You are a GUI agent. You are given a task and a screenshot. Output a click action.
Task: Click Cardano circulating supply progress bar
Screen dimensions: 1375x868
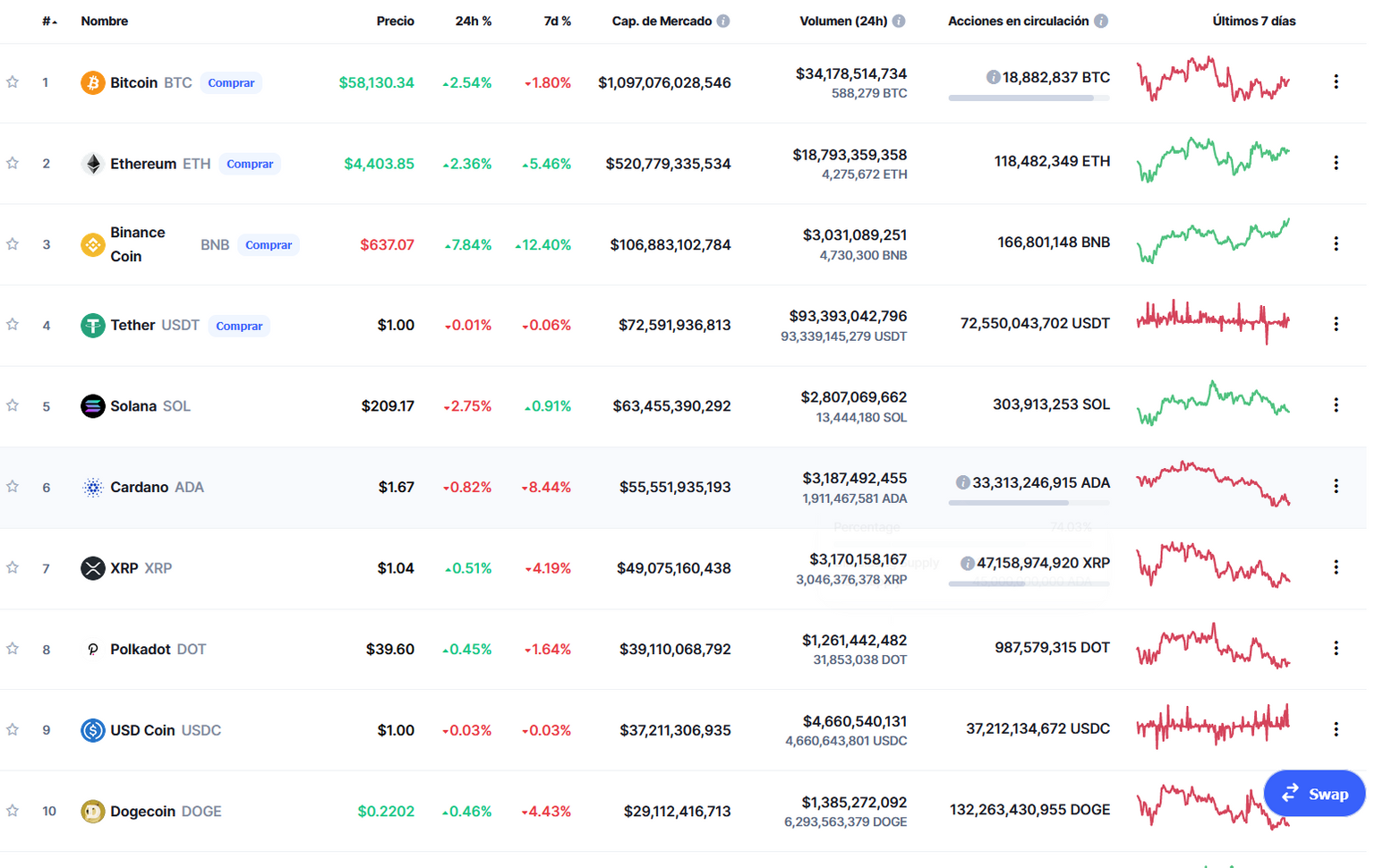tap(1029, 503)
